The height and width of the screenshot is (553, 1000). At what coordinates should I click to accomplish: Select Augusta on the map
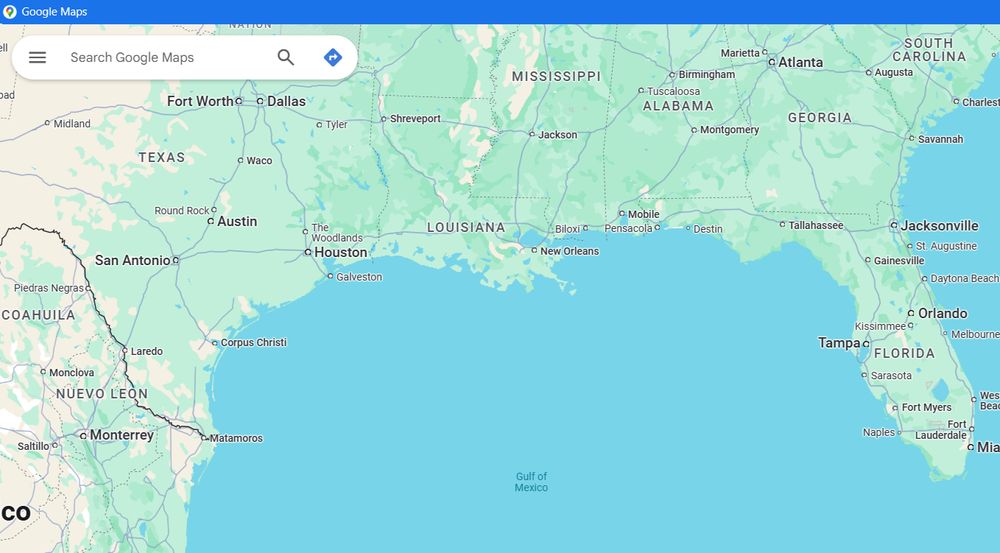coord(893,73)
